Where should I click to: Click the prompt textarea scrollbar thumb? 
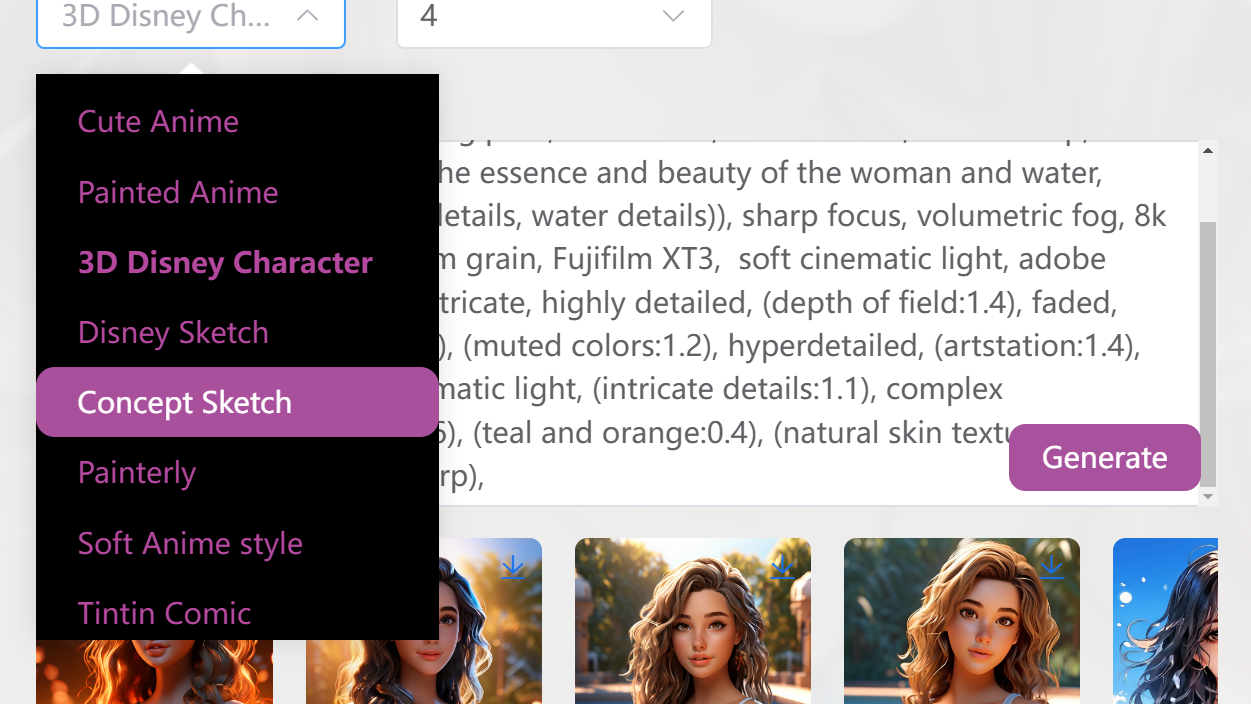[1208, 352]
